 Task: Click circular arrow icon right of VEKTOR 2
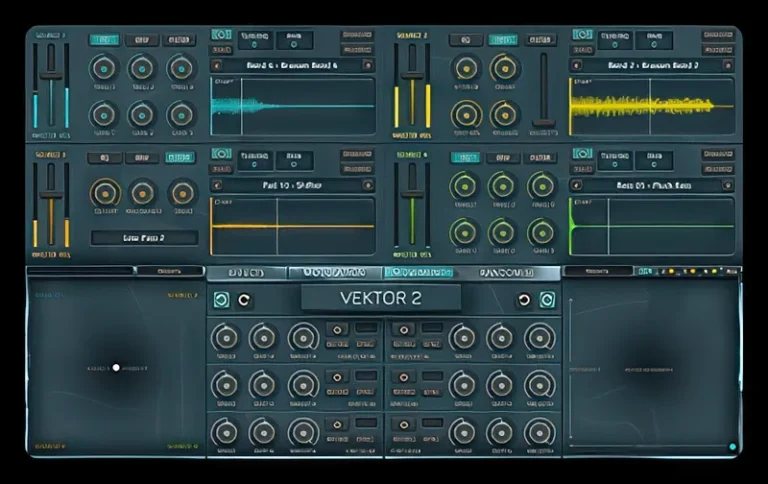[524, 300]
